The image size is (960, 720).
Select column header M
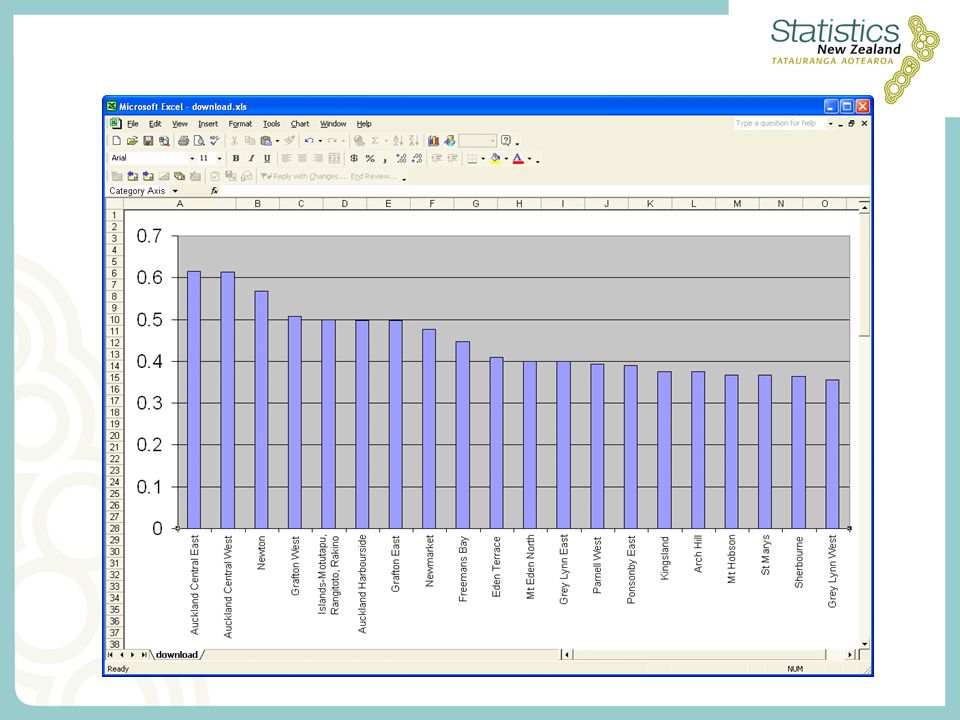(737, 204)
